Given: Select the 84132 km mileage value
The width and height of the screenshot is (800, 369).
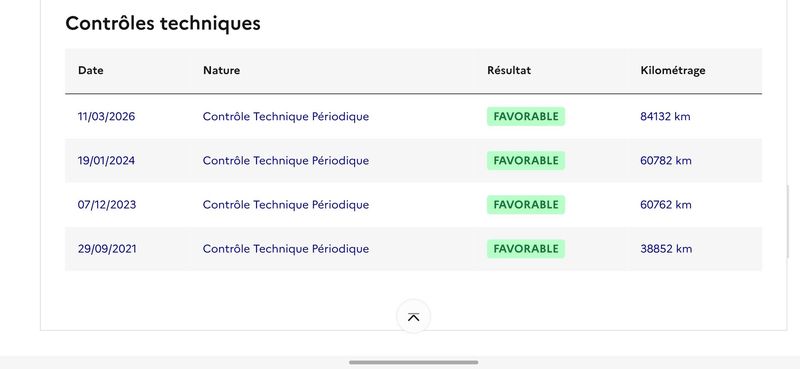Looking at the screenshot, I should pos(665,116).
